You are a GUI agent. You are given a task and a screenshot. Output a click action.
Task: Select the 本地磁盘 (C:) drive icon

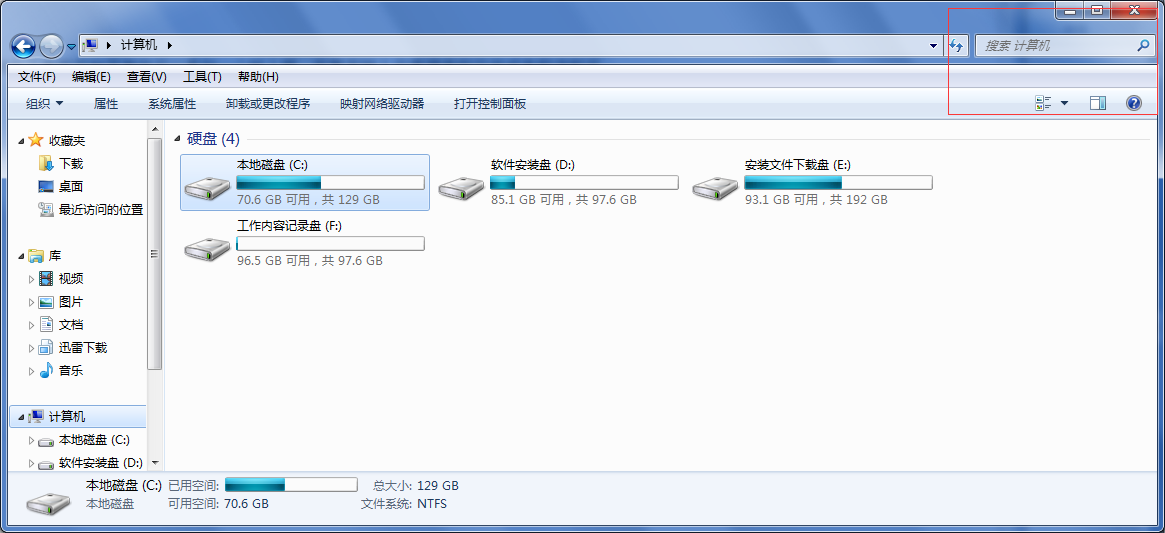click(x=208, y=187)
